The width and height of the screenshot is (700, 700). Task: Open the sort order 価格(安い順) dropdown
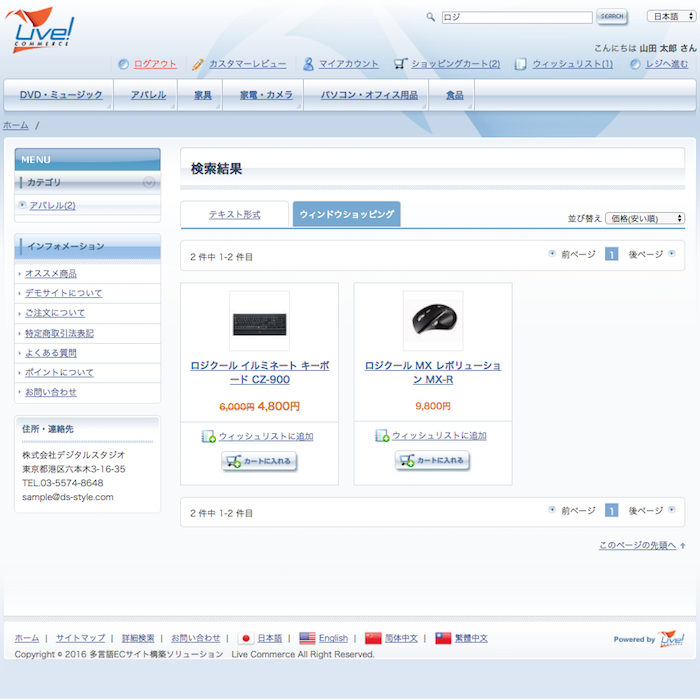point(644,218)
